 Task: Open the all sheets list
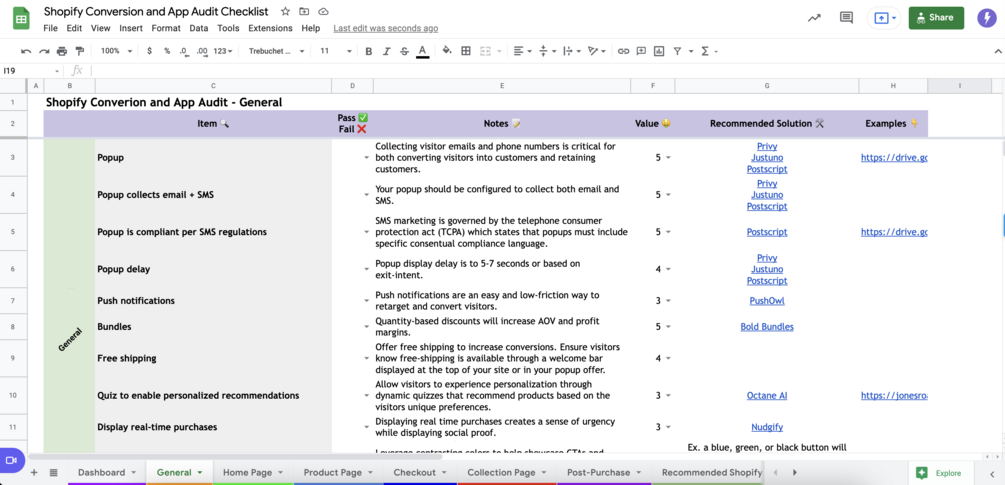[53, 472]
